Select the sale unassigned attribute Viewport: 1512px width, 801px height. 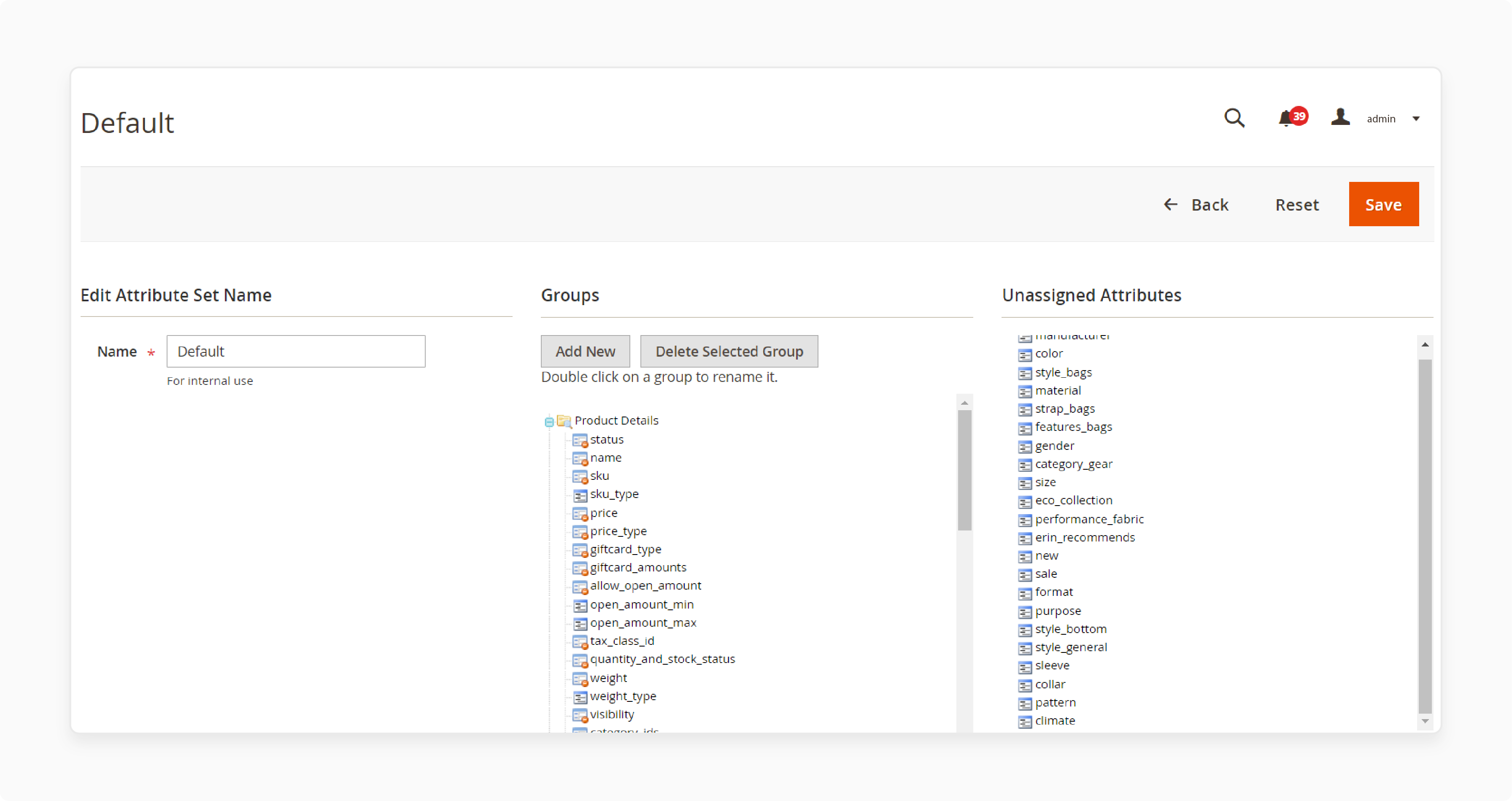click(1046, 574)
